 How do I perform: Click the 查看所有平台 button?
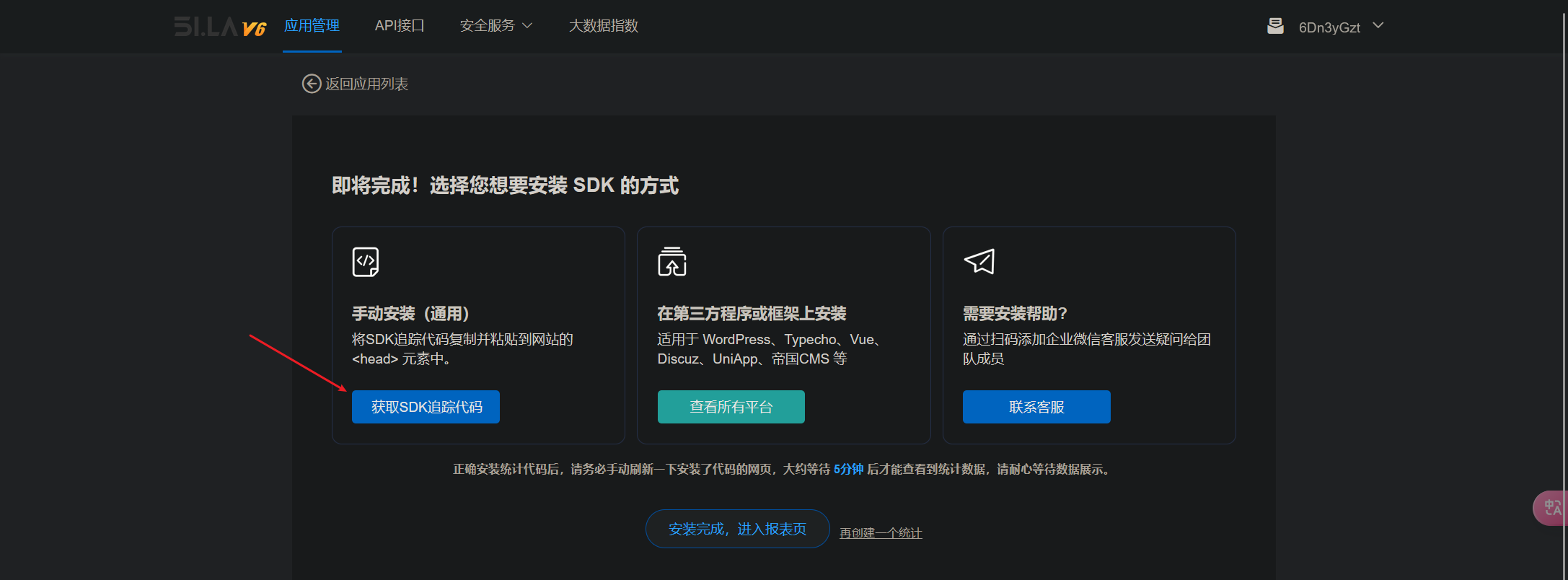pos(731,407)
